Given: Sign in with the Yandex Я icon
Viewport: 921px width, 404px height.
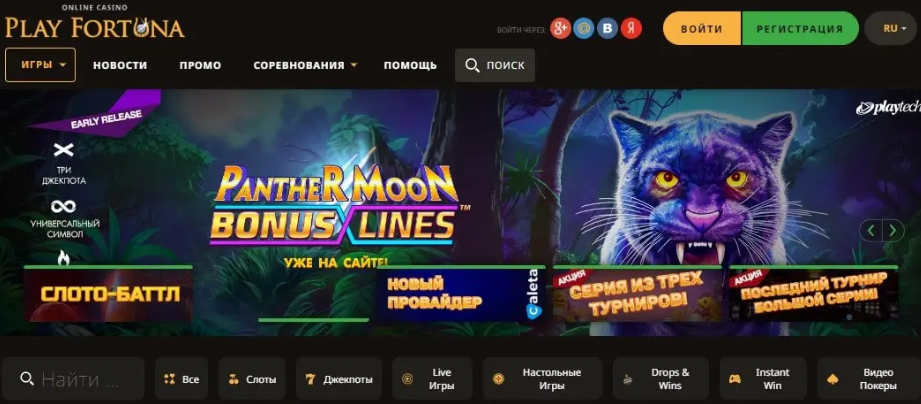Looking at the screenshot, I should [631, 29].
